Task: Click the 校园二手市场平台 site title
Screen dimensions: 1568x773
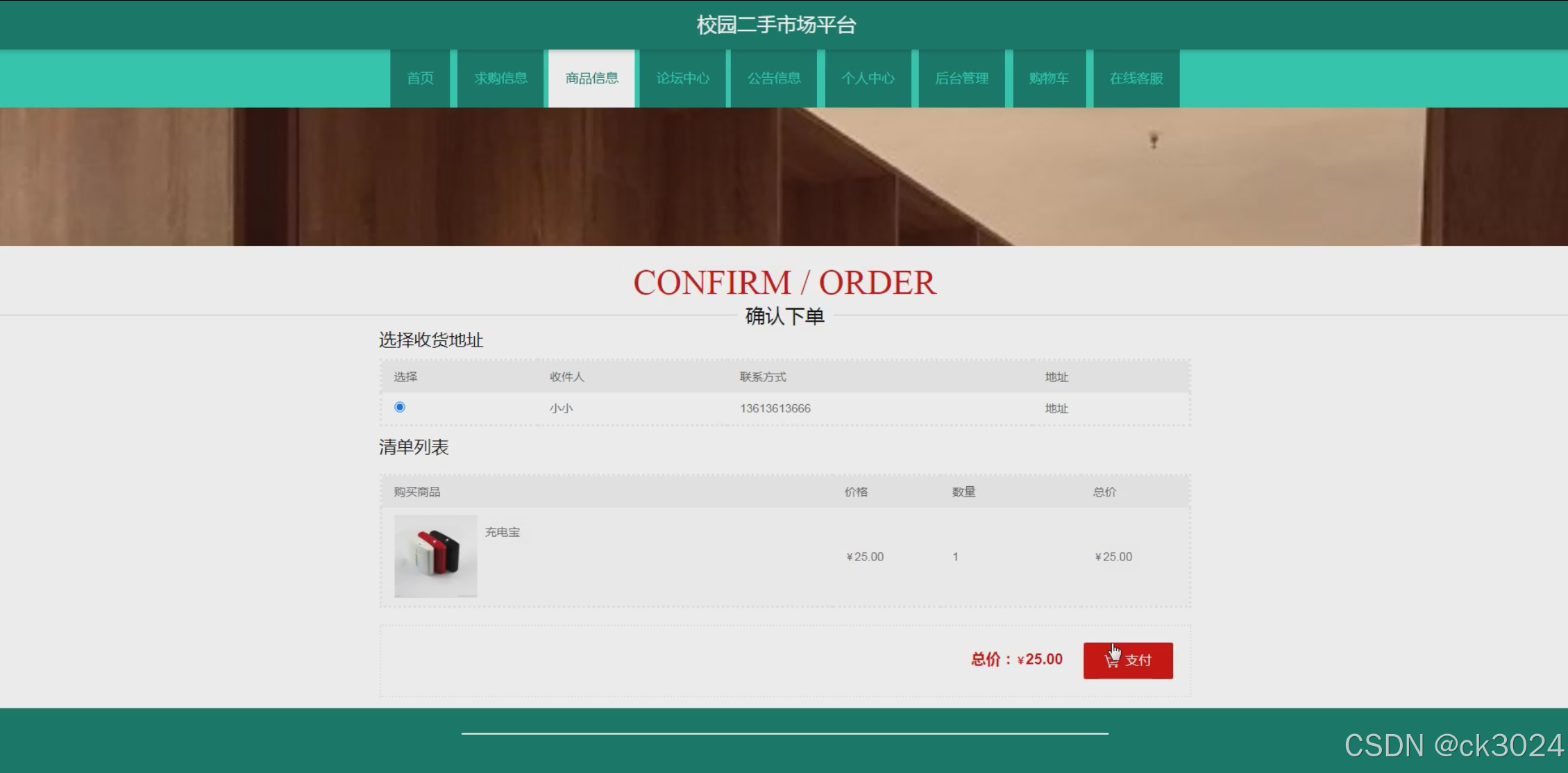Action: (776, 25)
